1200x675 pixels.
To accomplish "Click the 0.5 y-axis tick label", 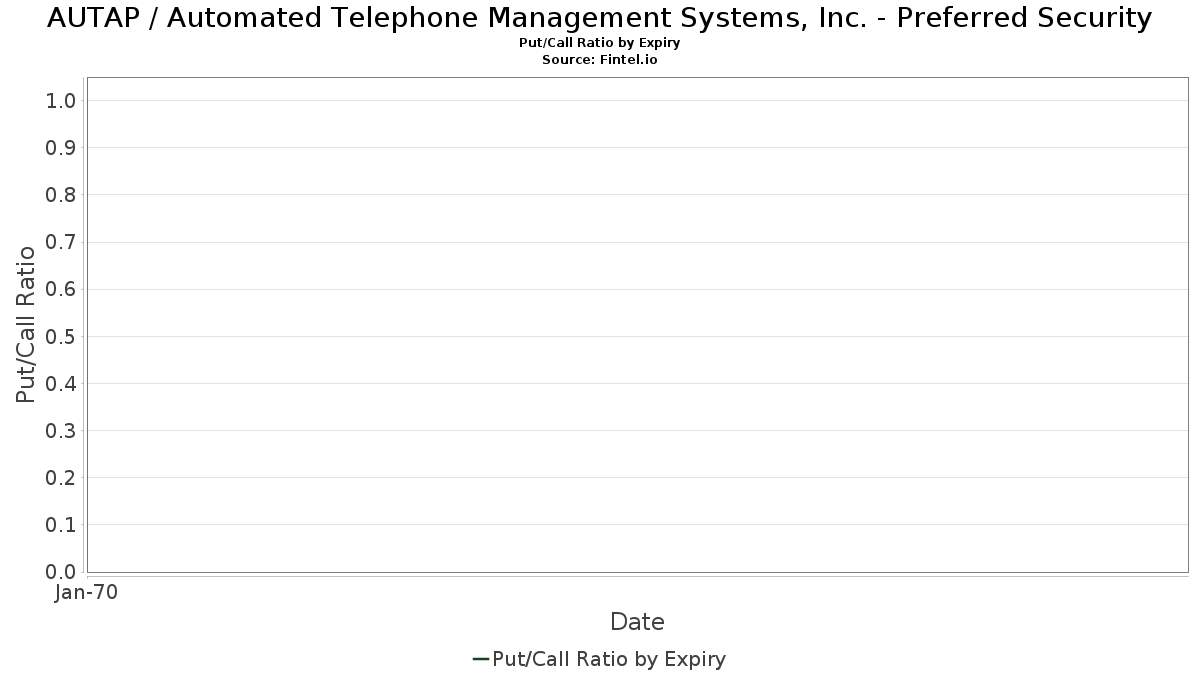I will click(x=61, y=336).
